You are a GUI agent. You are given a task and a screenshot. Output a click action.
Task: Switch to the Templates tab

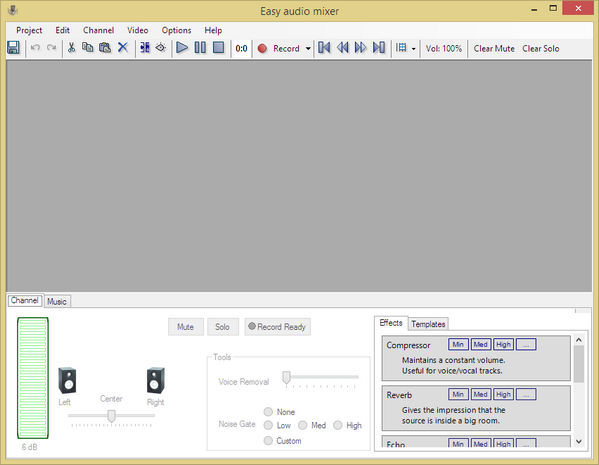coord(428,324)
